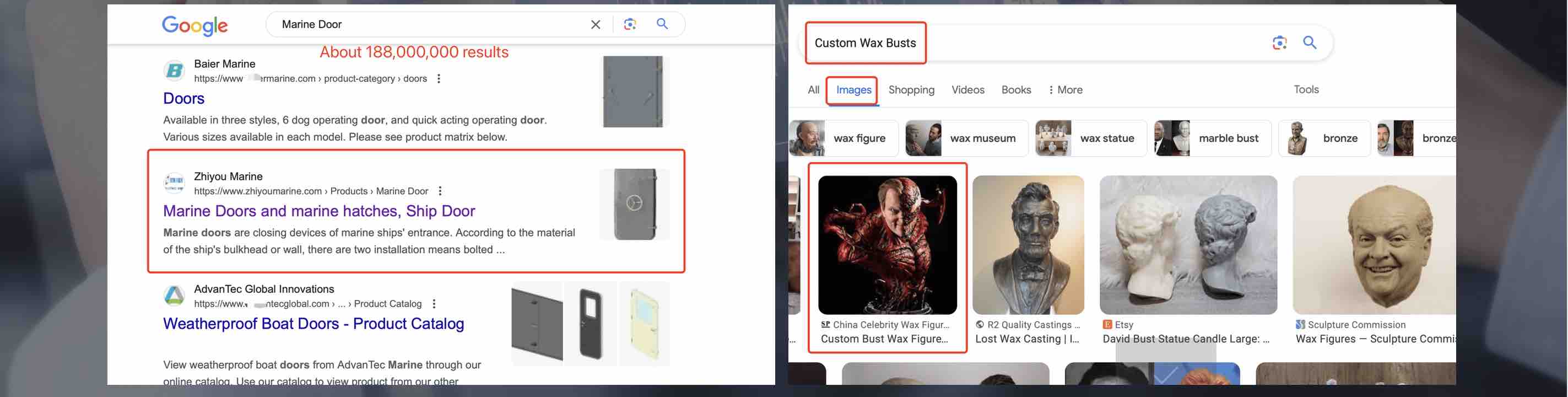
Task: Click the Custom Bust Wax Figure... caption
Action: pyautogui.click(x=884, y=339)
